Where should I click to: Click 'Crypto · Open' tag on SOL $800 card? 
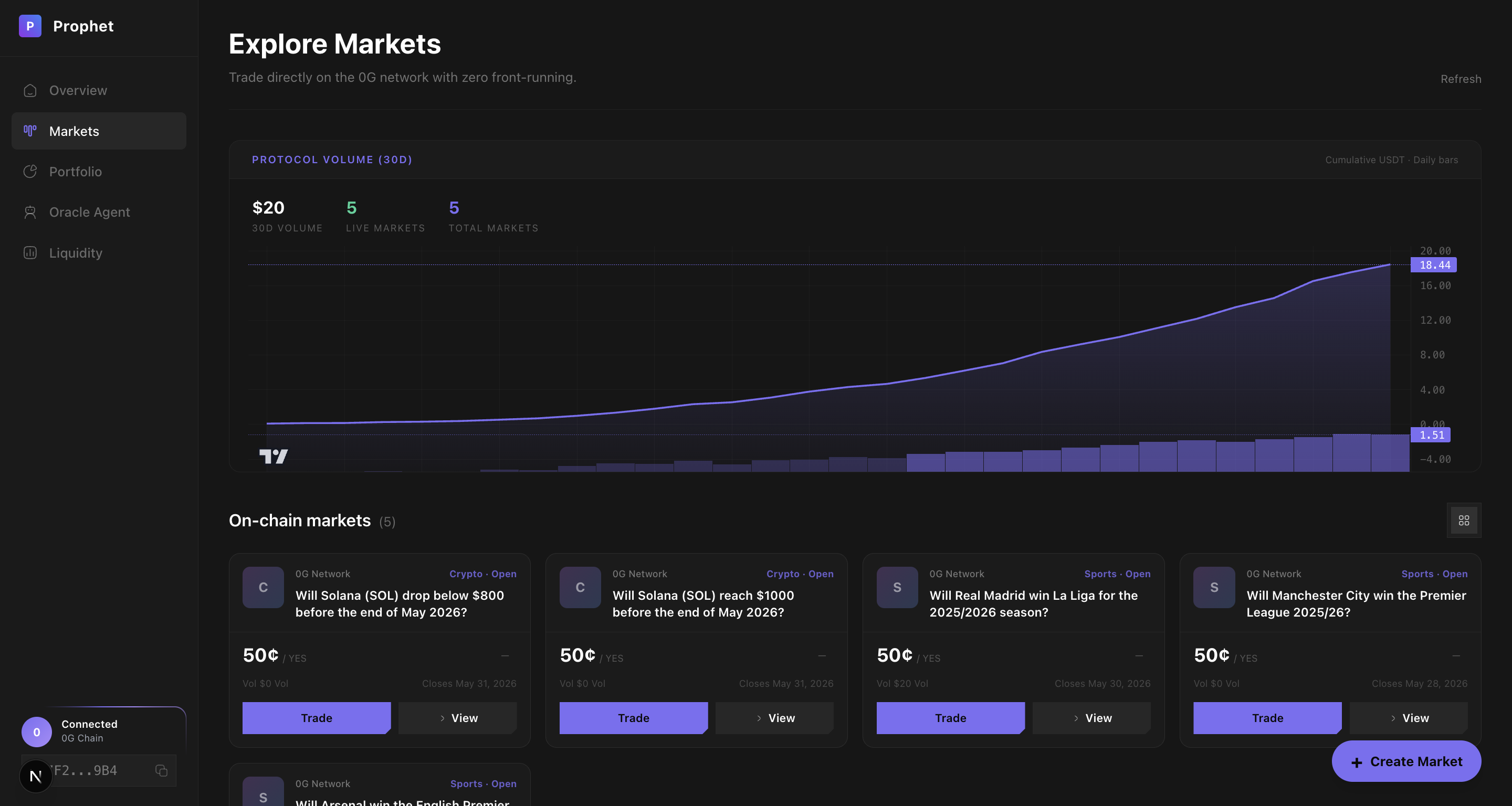pyautogui.click(x=482, y=574)
